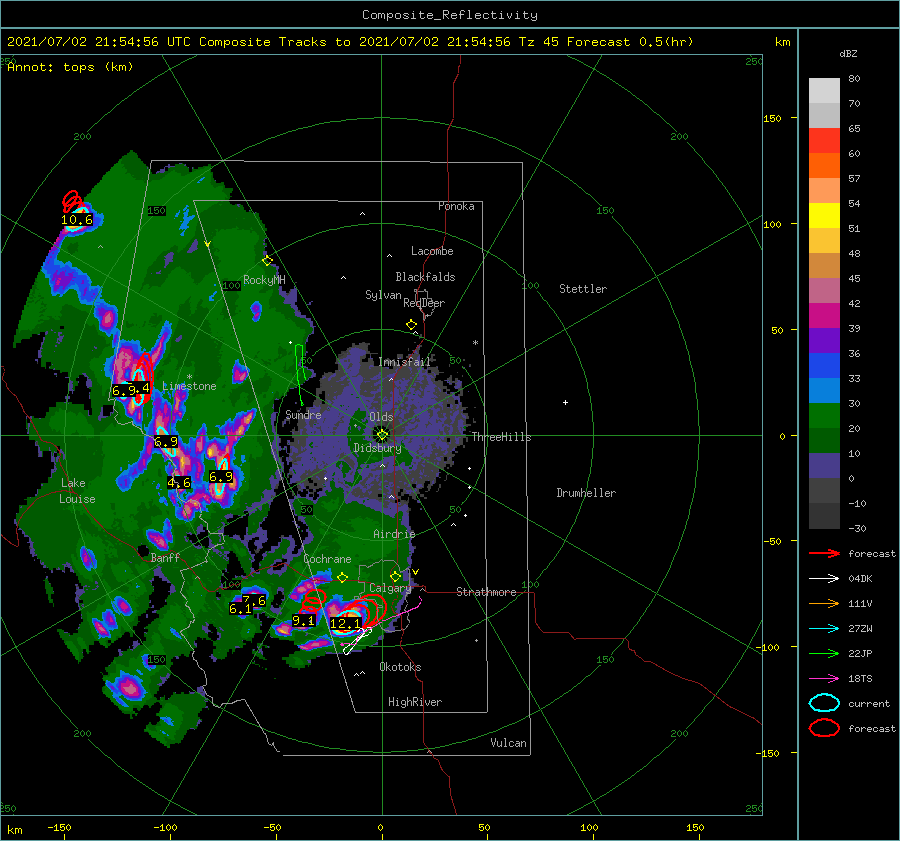This screenshot has width=900, height=841.
Task: Click the Sylvan label
Action: pos(383,294)
